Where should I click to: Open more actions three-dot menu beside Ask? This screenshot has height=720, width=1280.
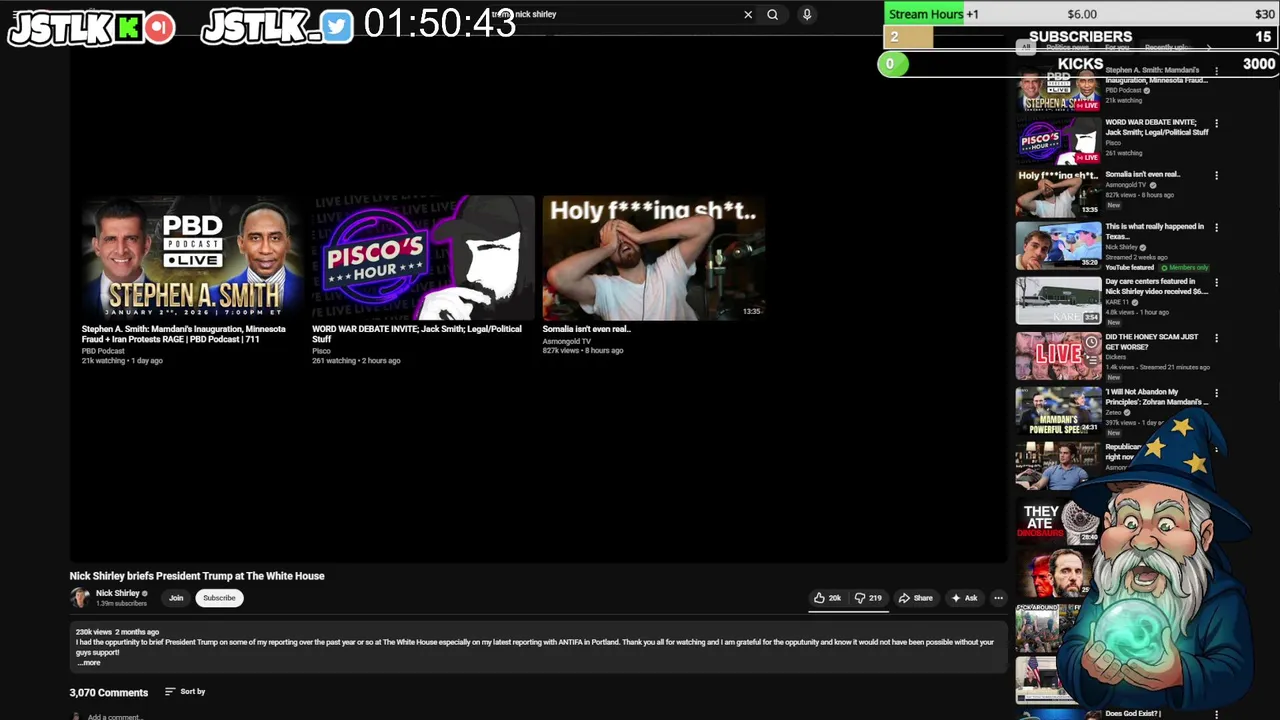998,598
